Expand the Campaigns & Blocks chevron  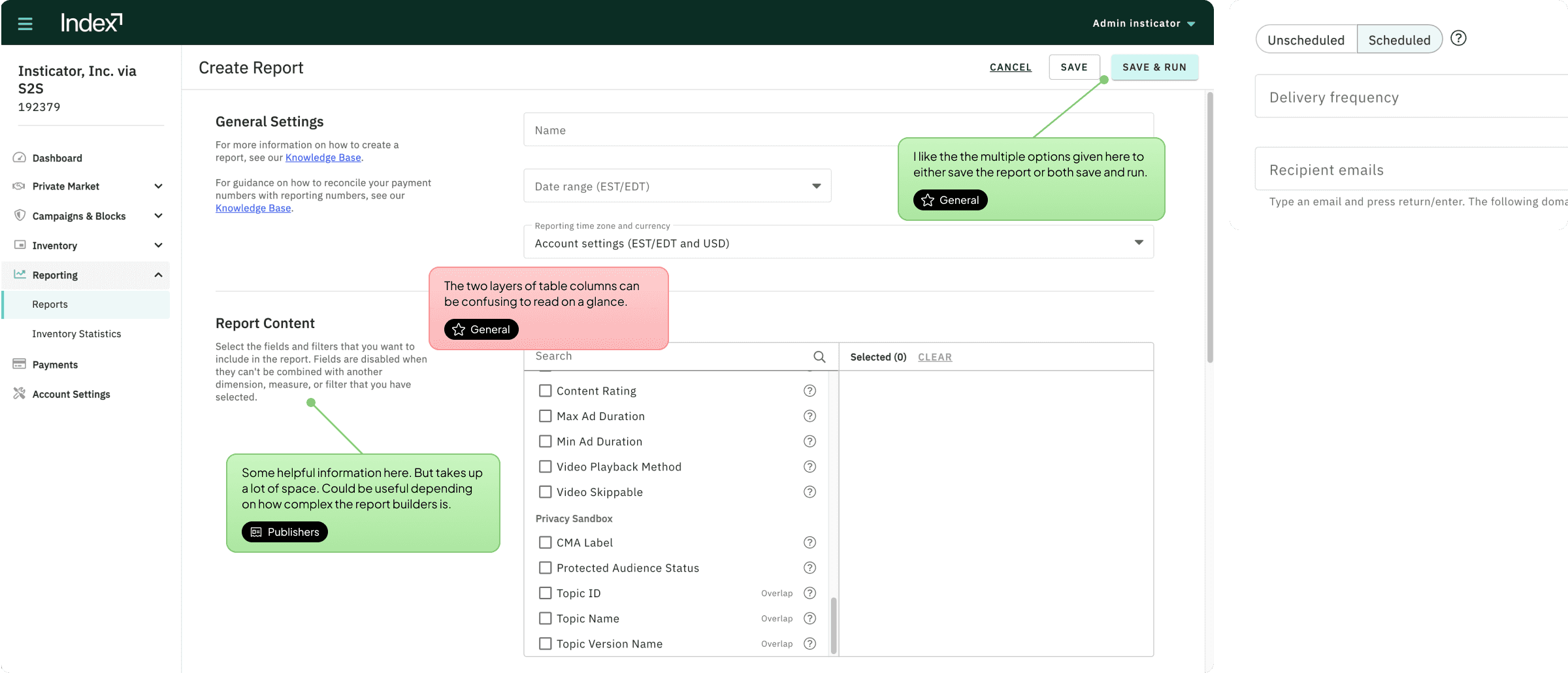point(158,216)
